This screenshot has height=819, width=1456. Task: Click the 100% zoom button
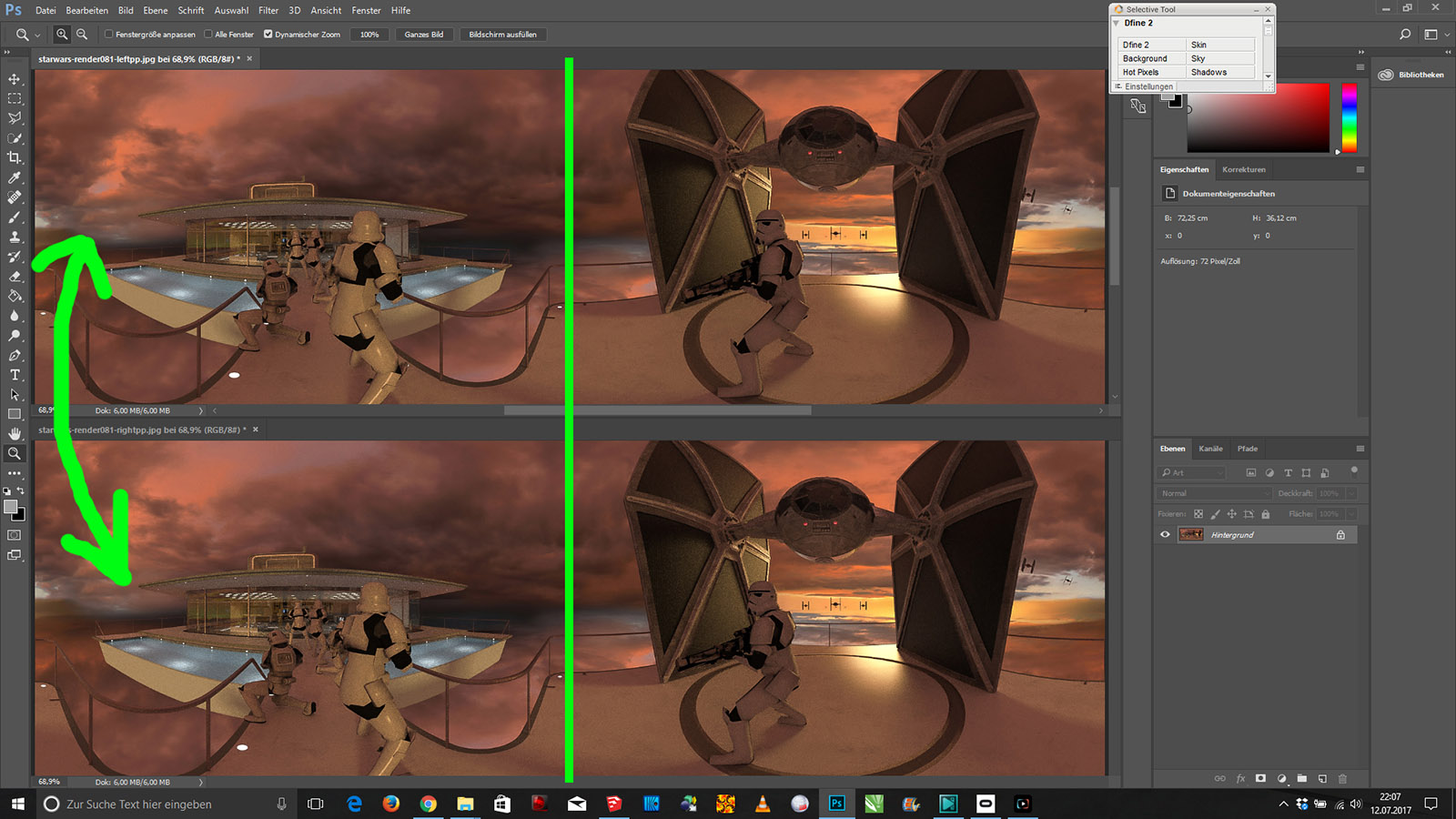click(x=369, y=35)
